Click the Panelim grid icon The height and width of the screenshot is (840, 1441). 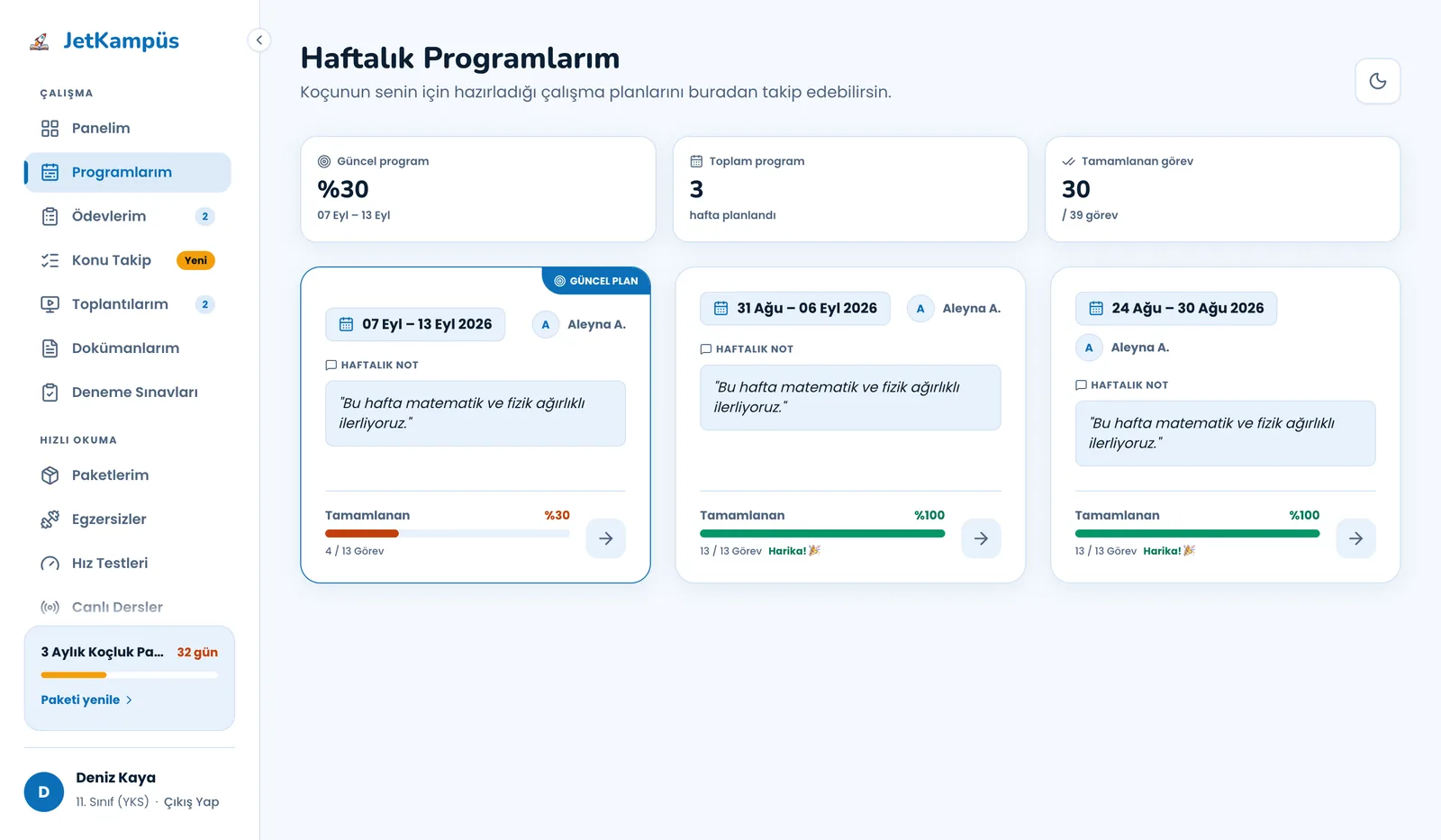tap(50, 128)
